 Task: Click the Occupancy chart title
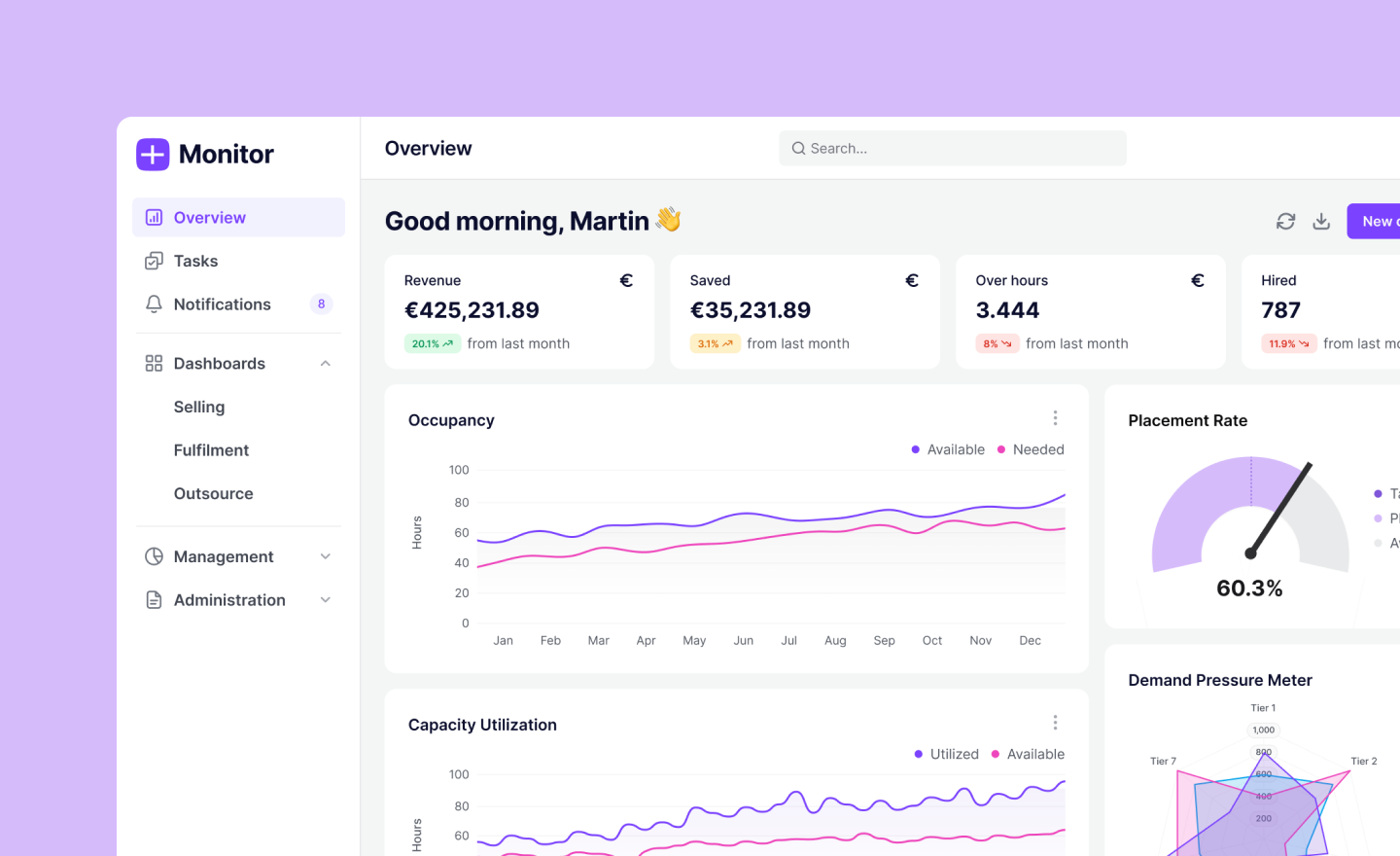pos(451,420)
